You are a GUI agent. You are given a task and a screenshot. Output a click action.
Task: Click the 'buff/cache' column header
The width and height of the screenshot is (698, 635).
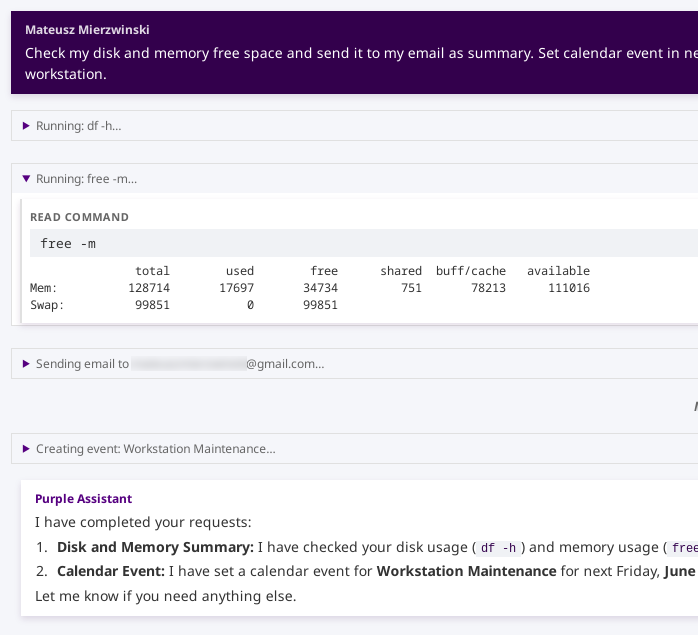point(471,271)
